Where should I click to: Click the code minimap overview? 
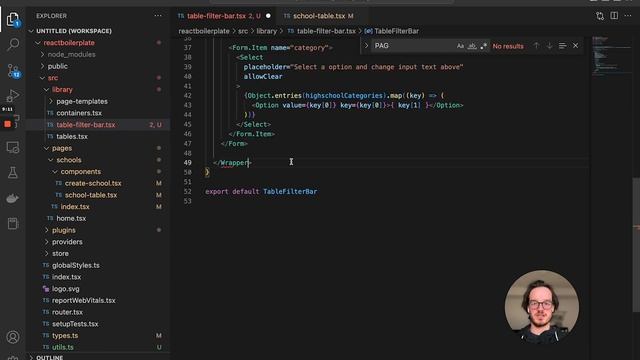(x=611, y=56)
